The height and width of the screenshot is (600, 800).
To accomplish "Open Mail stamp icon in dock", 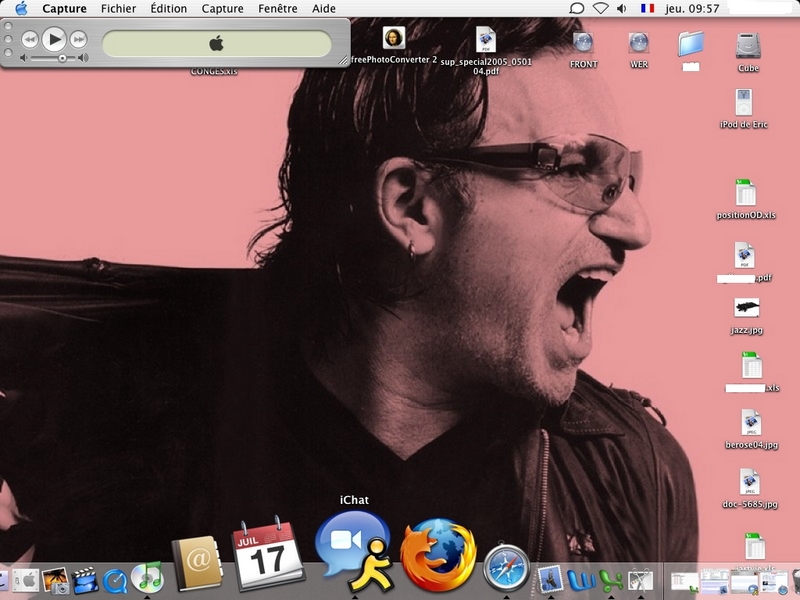I will (x=549, y=579).
